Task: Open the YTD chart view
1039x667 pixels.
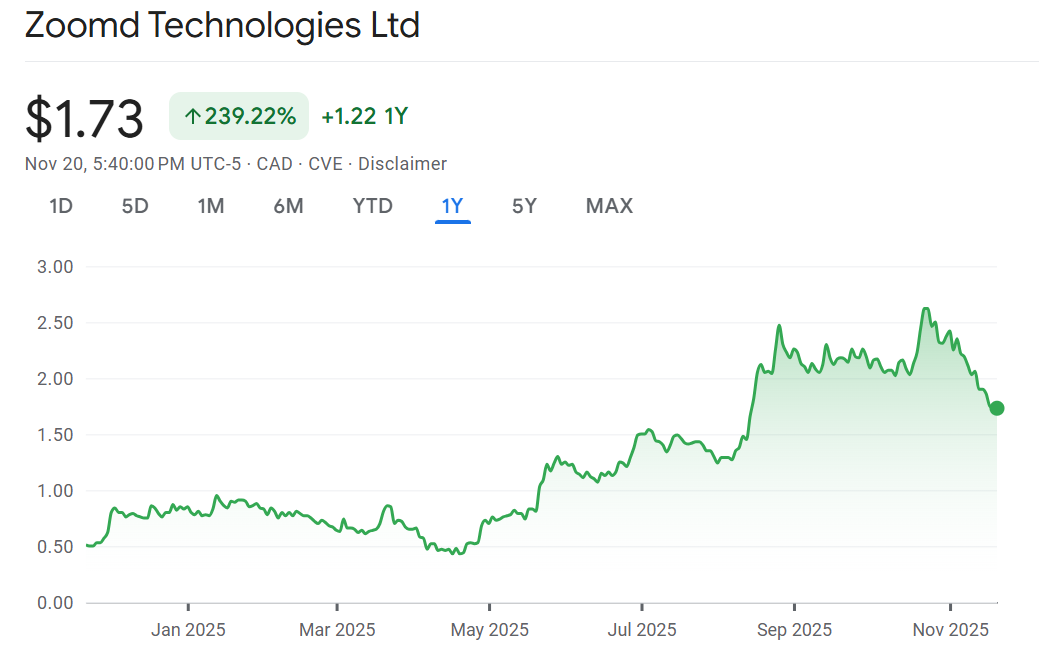Action: coord(372,206)
